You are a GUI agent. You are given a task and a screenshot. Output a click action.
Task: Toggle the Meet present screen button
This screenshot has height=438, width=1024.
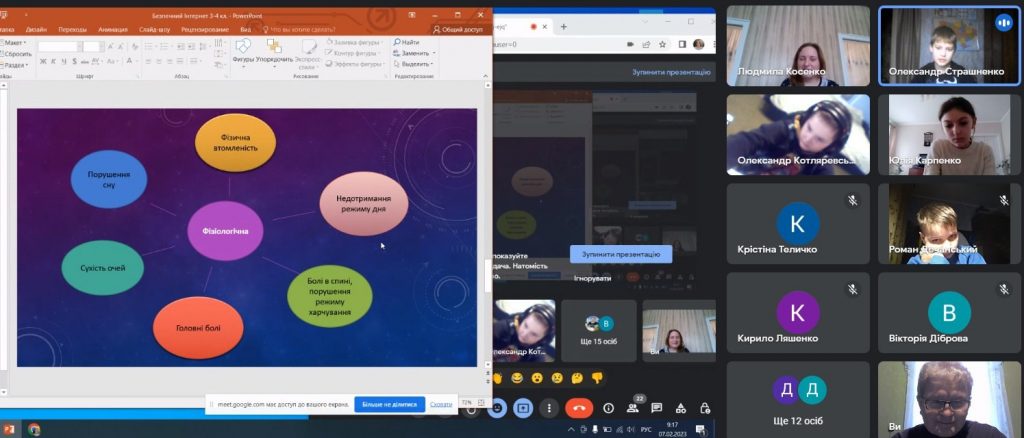click(523, 408)
